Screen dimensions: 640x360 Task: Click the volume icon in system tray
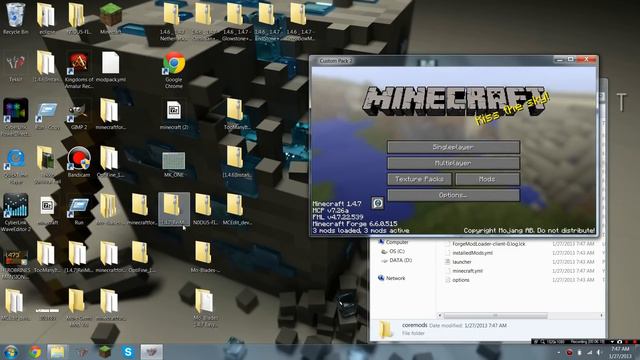coord(599,352)
